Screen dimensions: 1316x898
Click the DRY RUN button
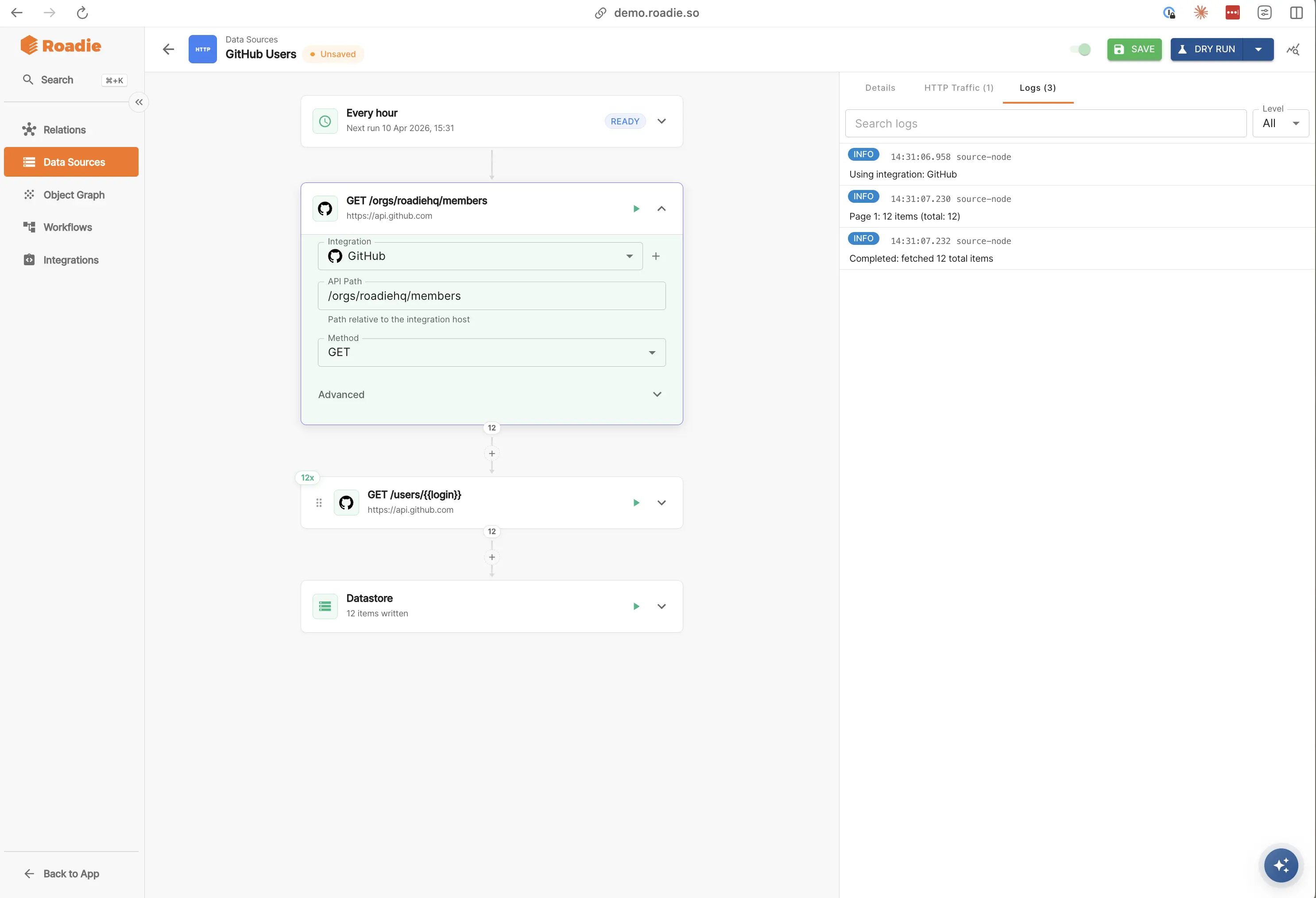pyautogui.click(x=1207, y=49)
